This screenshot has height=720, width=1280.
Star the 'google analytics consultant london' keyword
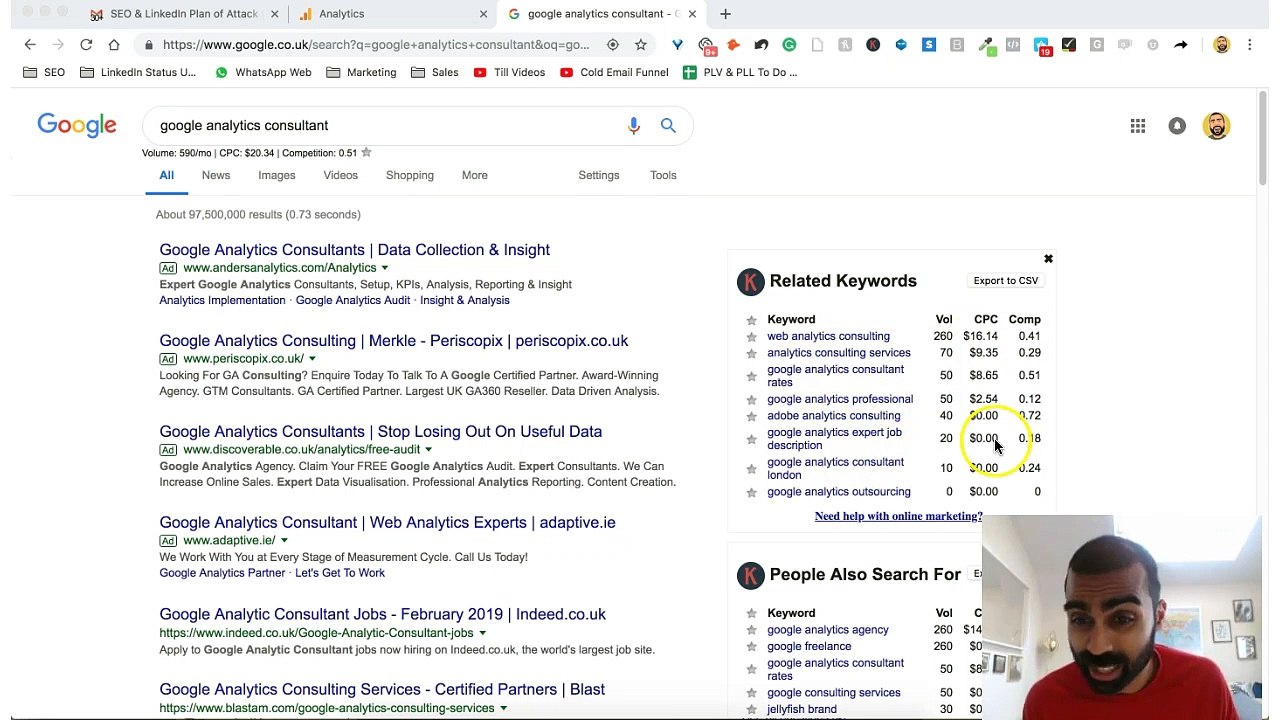tap(751, 469)
